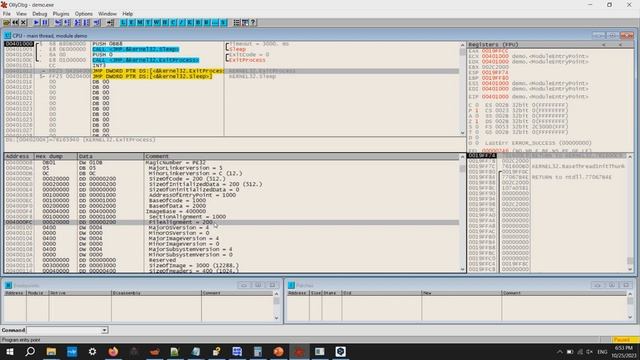Open the File menu
Image resolution: width=640 pixels, height=360 pixels.
pos(7,13)
